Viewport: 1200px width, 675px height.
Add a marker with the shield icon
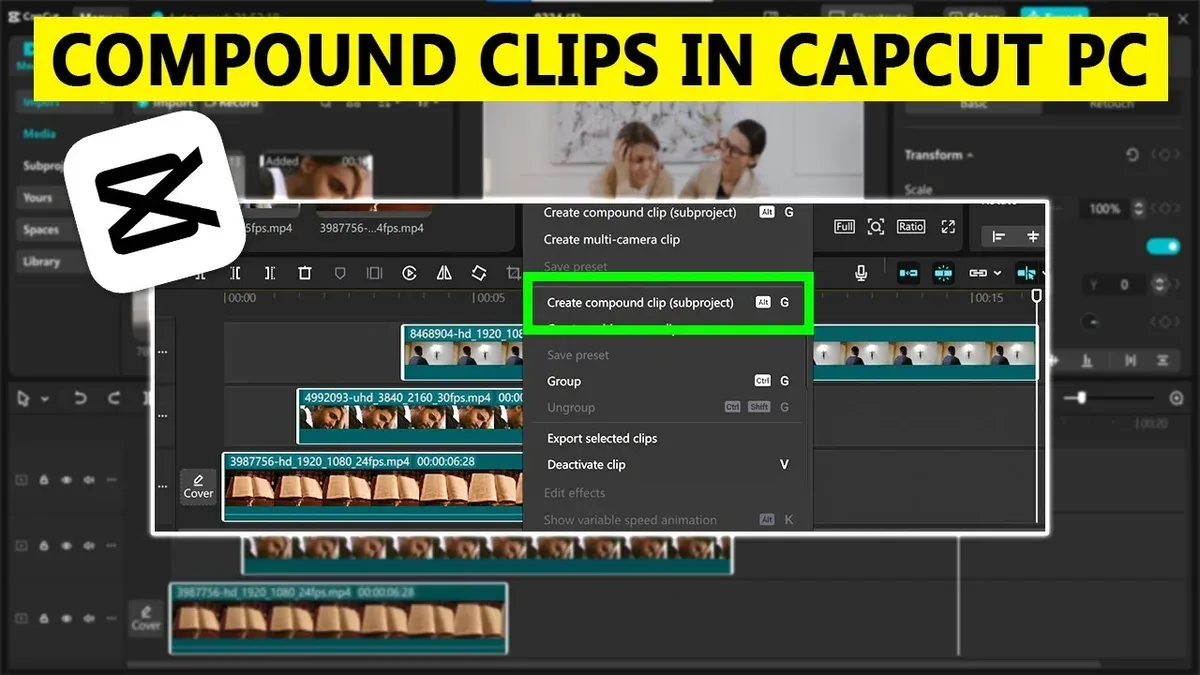tap(340, 272)
